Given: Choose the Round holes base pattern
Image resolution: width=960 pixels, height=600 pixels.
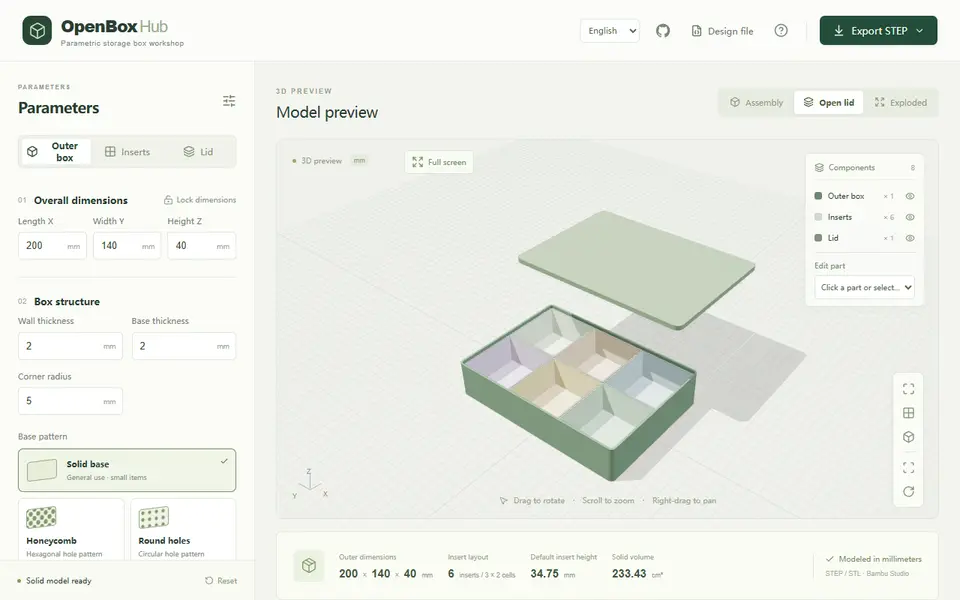Looking at the screenshot, I should click(x=183, y=530).
